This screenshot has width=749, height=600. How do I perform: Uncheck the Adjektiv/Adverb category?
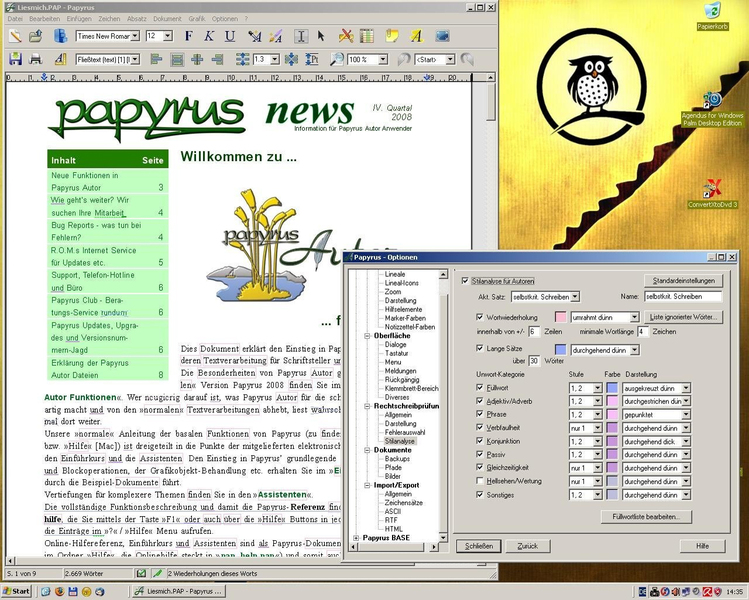(480, 401)
